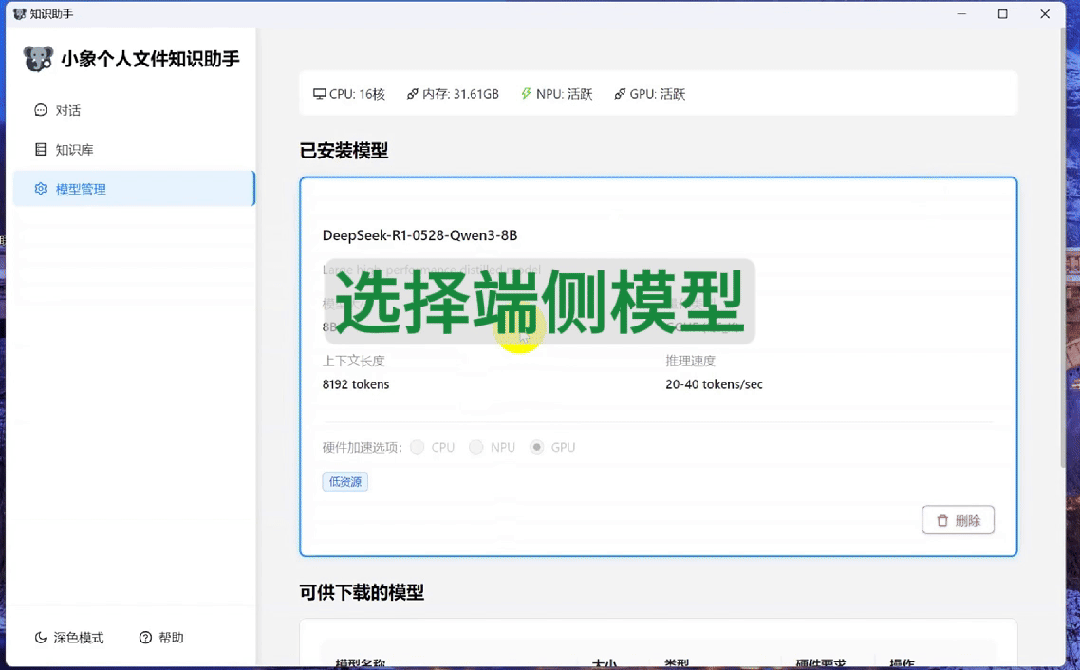Screen dimensions: 1080x670
Task: Click the gear icon for 模型管理
Action: coord(41,189)
